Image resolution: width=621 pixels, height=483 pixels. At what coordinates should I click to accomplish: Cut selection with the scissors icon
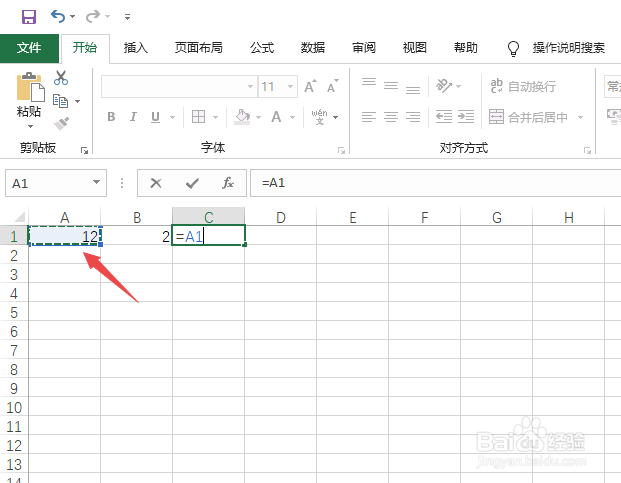tap(61, 78)
